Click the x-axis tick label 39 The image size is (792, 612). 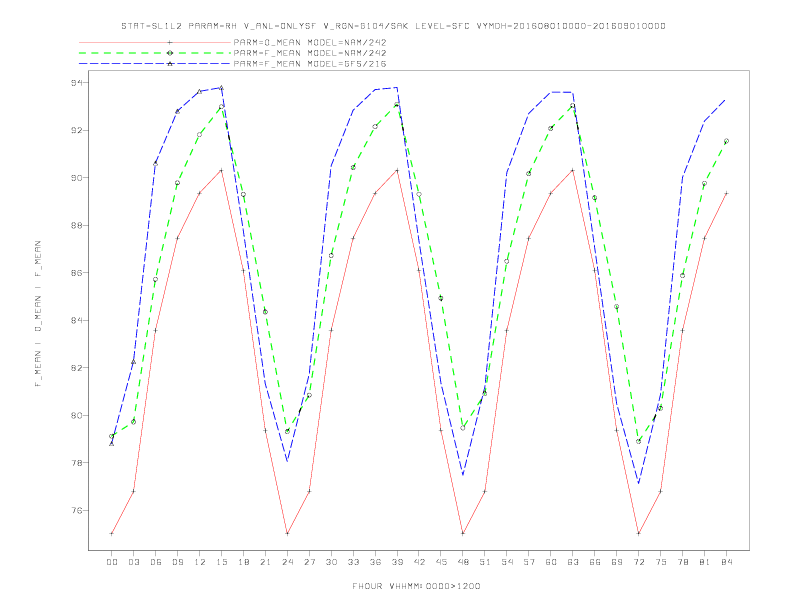point(397,562)
